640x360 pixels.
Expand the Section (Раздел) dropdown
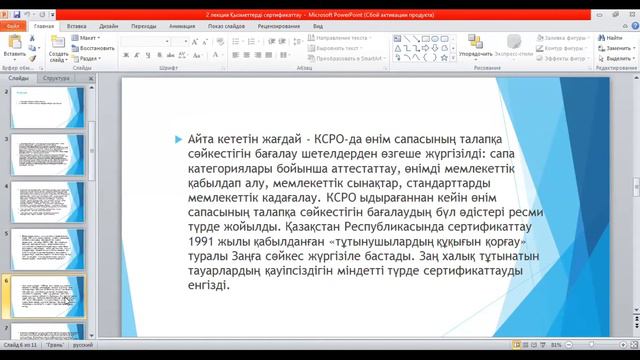[86, 58]
